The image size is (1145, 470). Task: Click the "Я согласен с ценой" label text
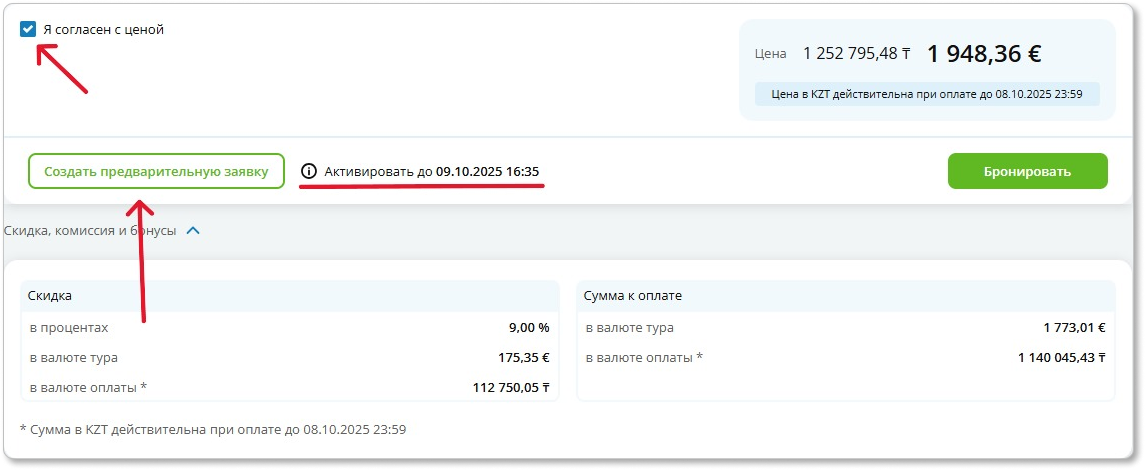(x=103, y=30)
